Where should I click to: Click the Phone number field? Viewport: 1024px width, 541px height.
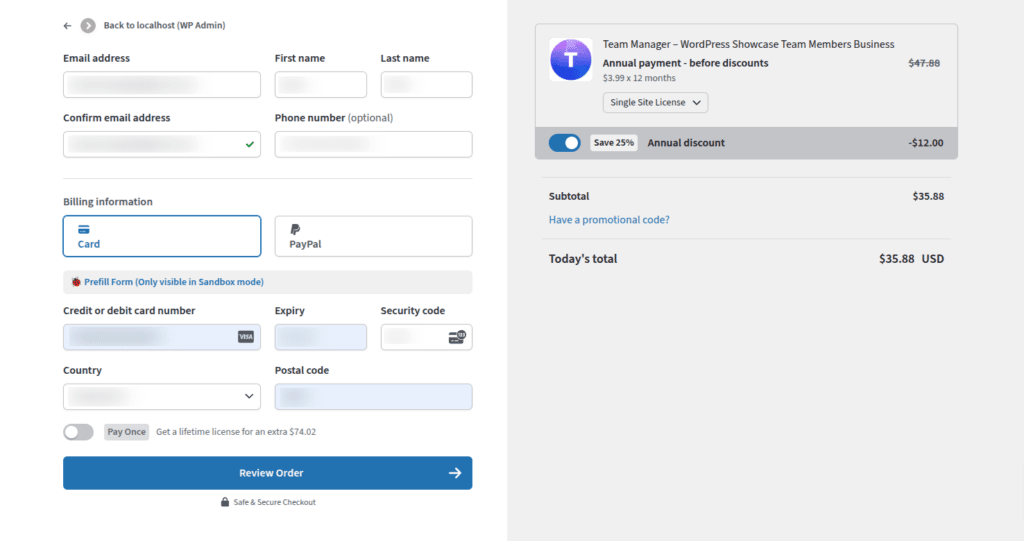pyautogui.click(x=374, y=144)
